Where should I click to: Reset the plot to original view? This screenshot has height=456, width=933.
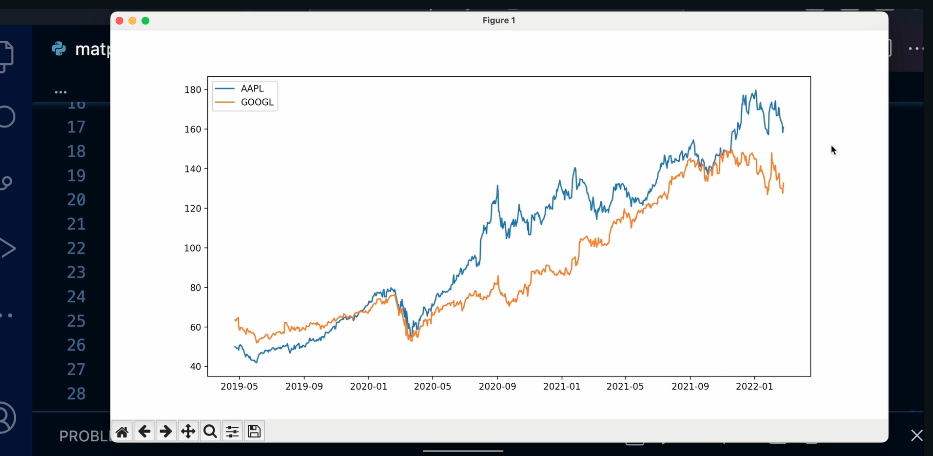click(122, 432)
